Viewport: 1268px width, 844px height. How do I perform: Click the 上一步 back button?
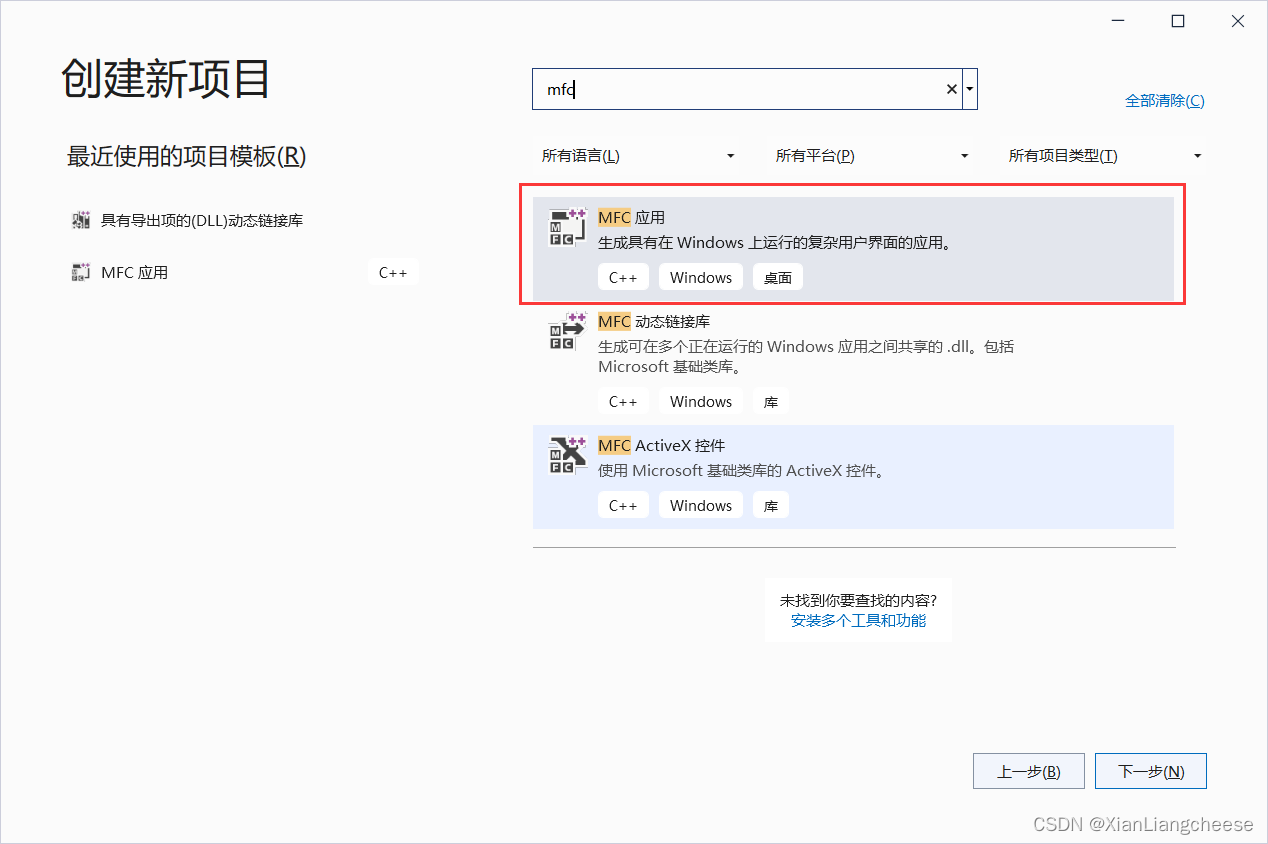[1028, 771]
